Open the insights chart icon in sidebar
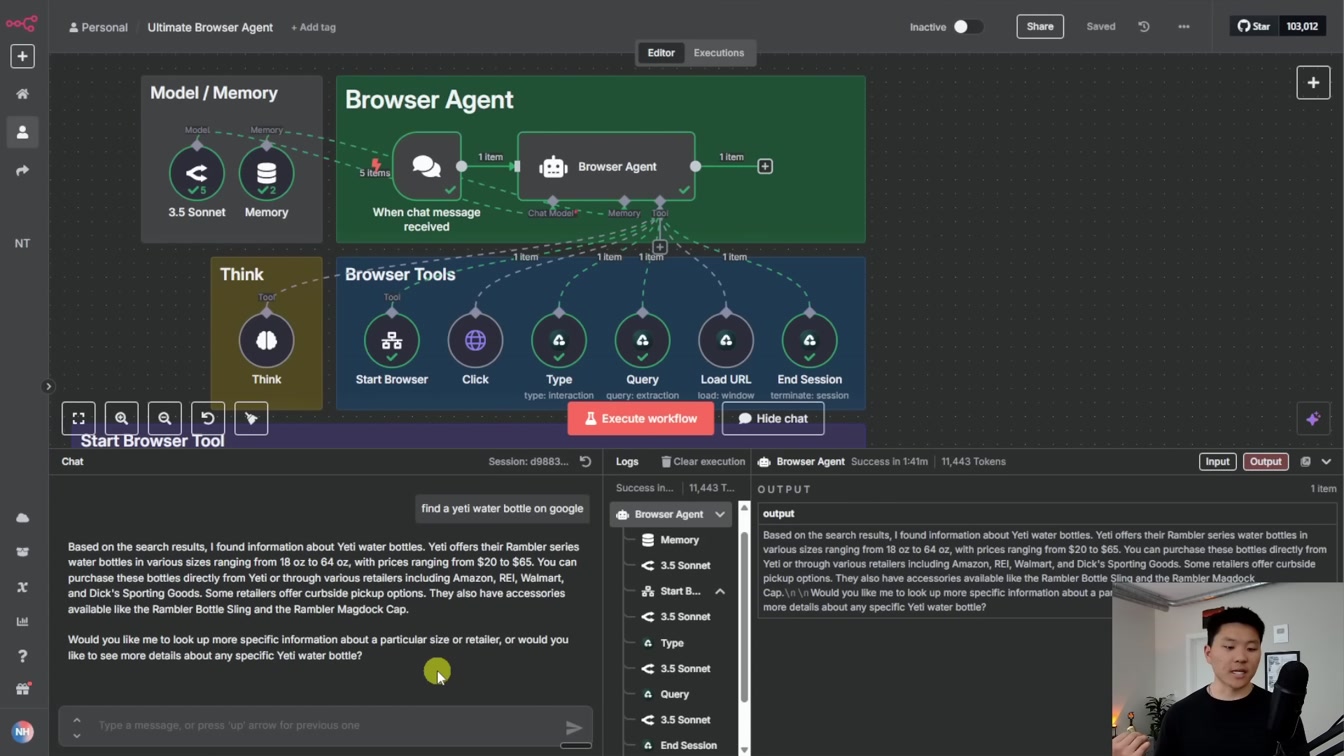Image resolution: width=1344 pixels, height=756 pixels. tap(22, 622)
